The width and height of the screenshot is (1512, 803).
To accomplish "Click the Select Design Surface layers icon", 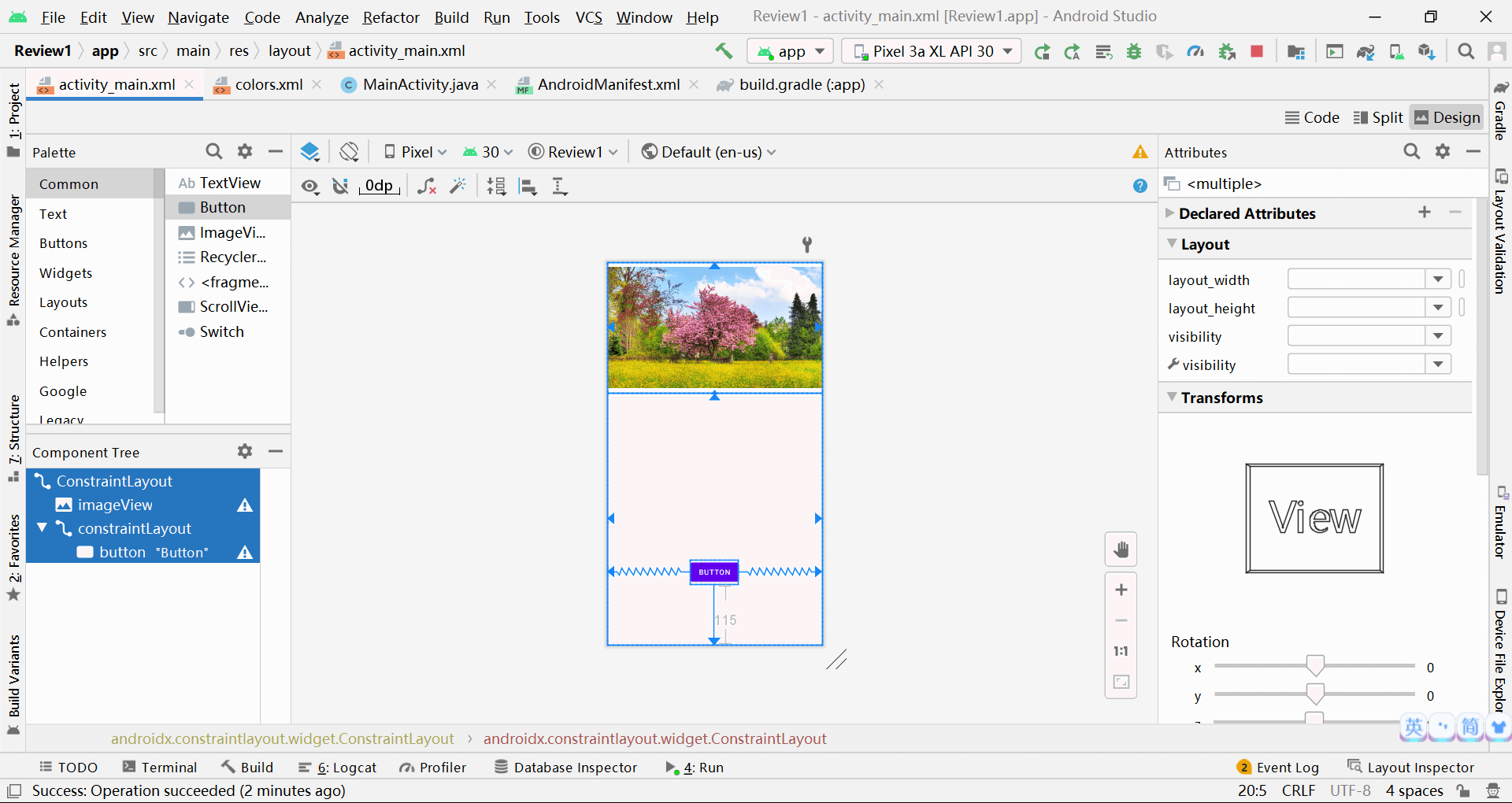I will (x=310, y=152).
